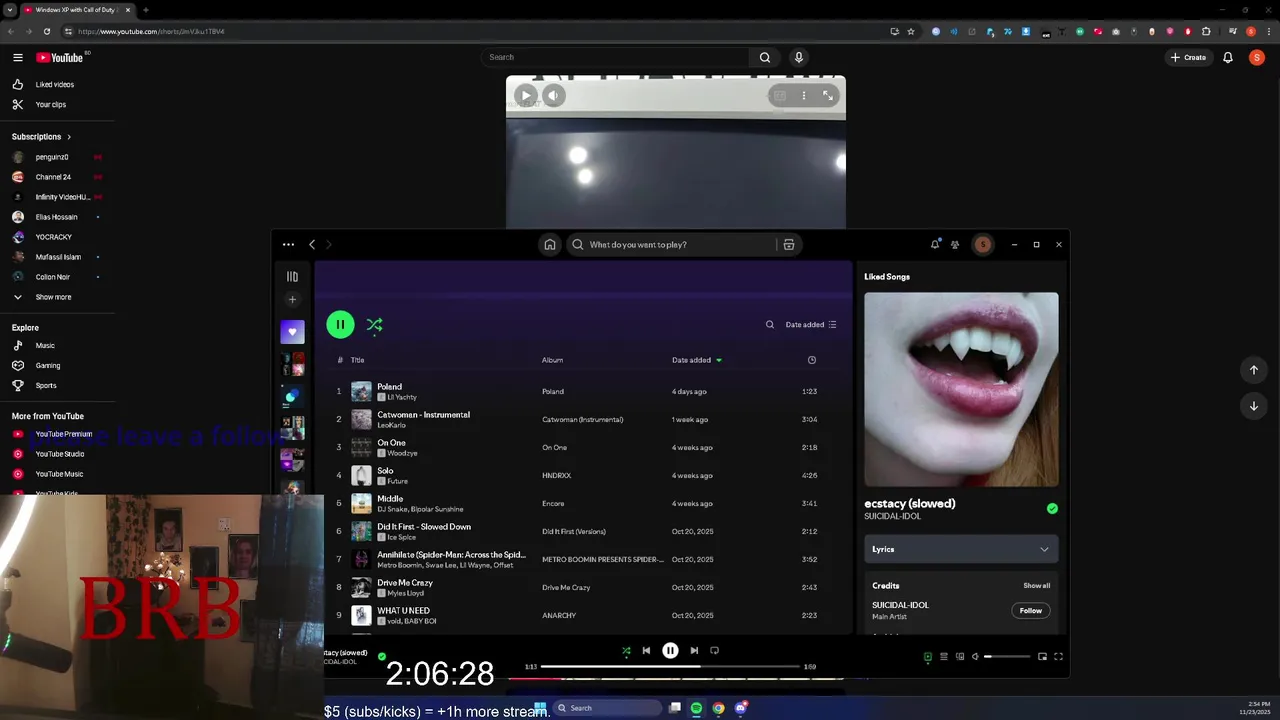Open artist link Ice Spice
1280x720 pixels.
coord(402,537)
